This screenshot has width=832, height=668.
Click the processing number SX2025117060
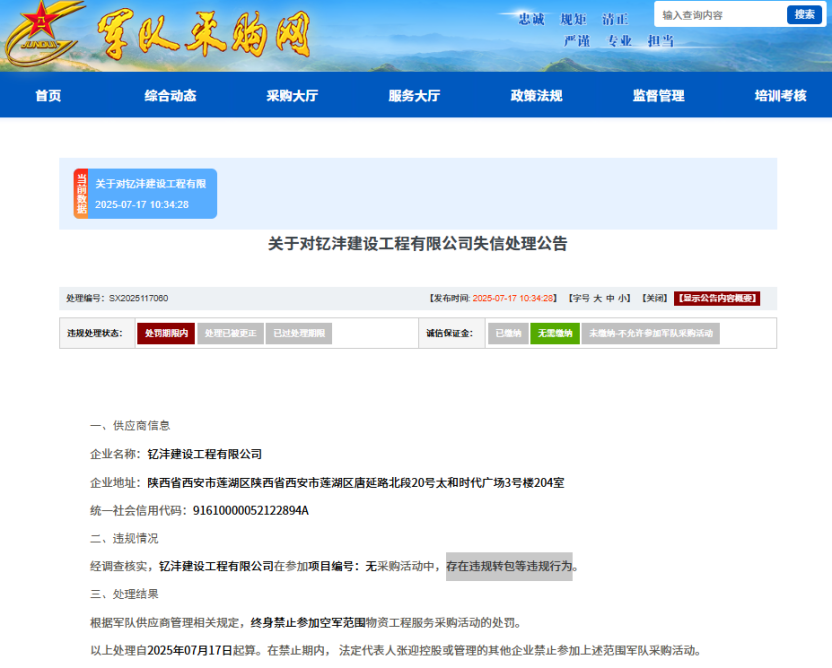pyautogui.click(x=138, y=298)
